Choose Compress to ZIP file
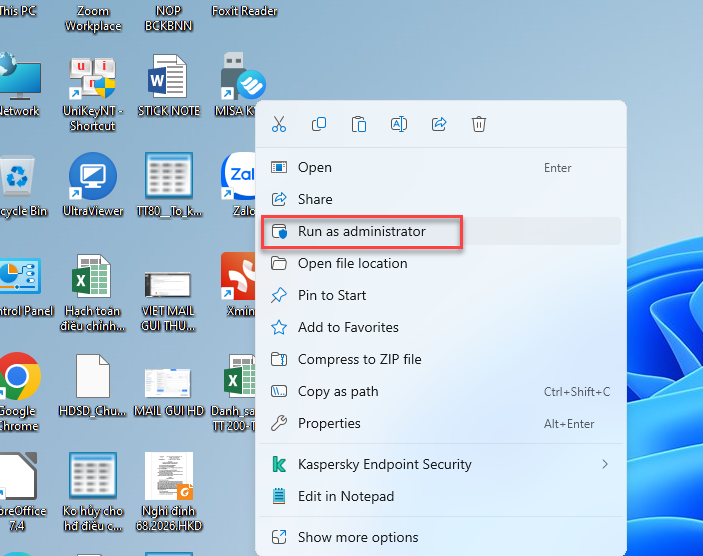This screenshot has height=556, width=703. tap(359, 360)
